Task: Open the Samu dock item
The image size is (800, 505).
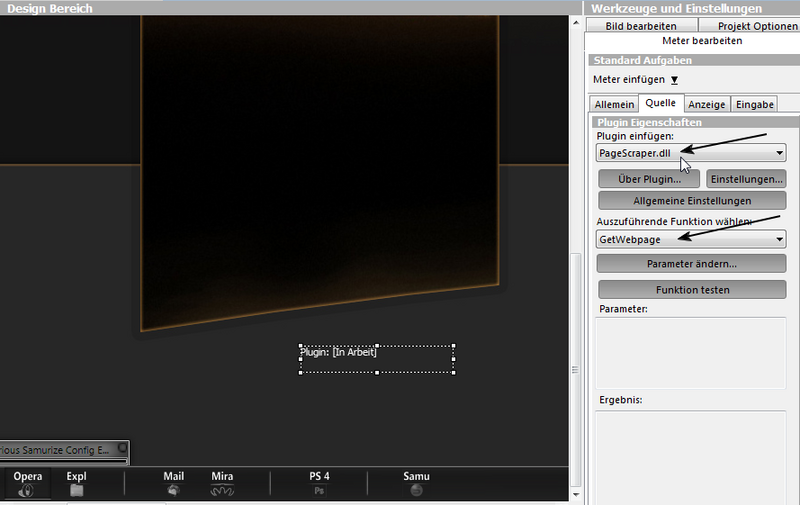Action: pyautogui.click(x=416, y=483)
